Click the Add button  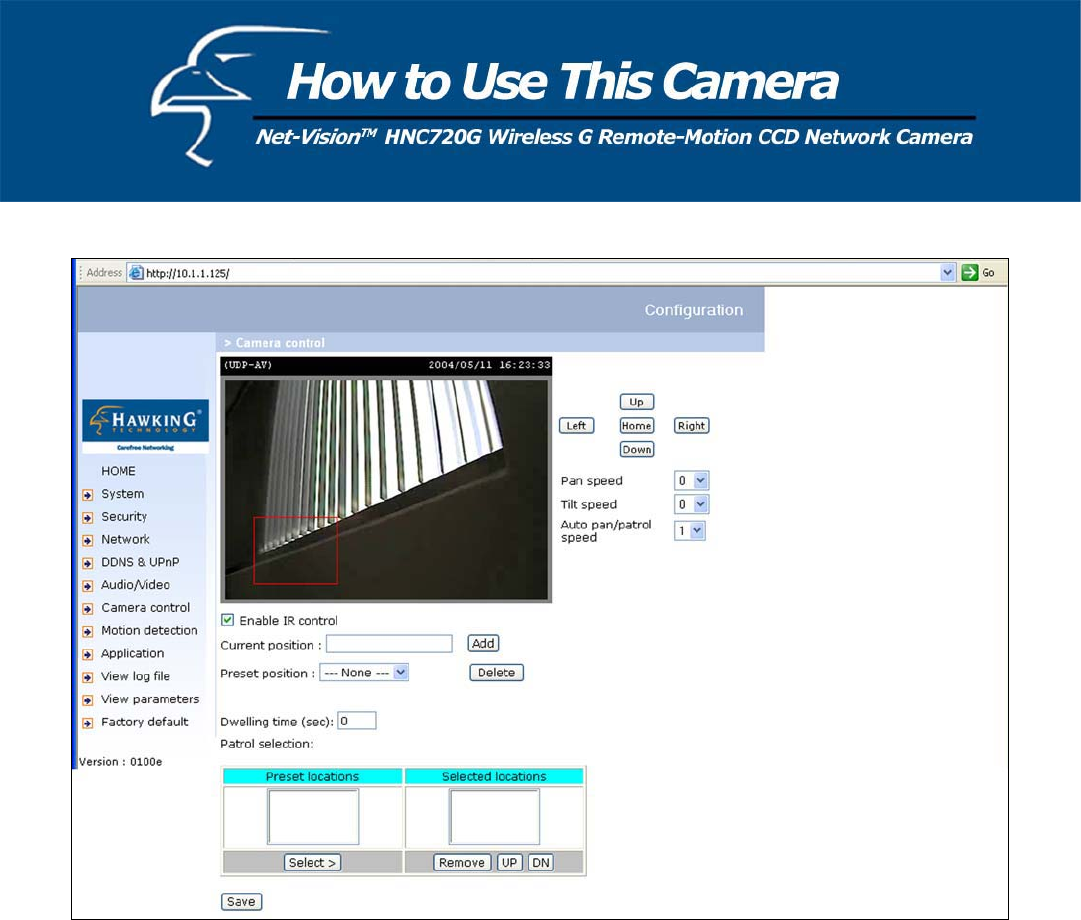pyautogui.click(x=483, y=643)
